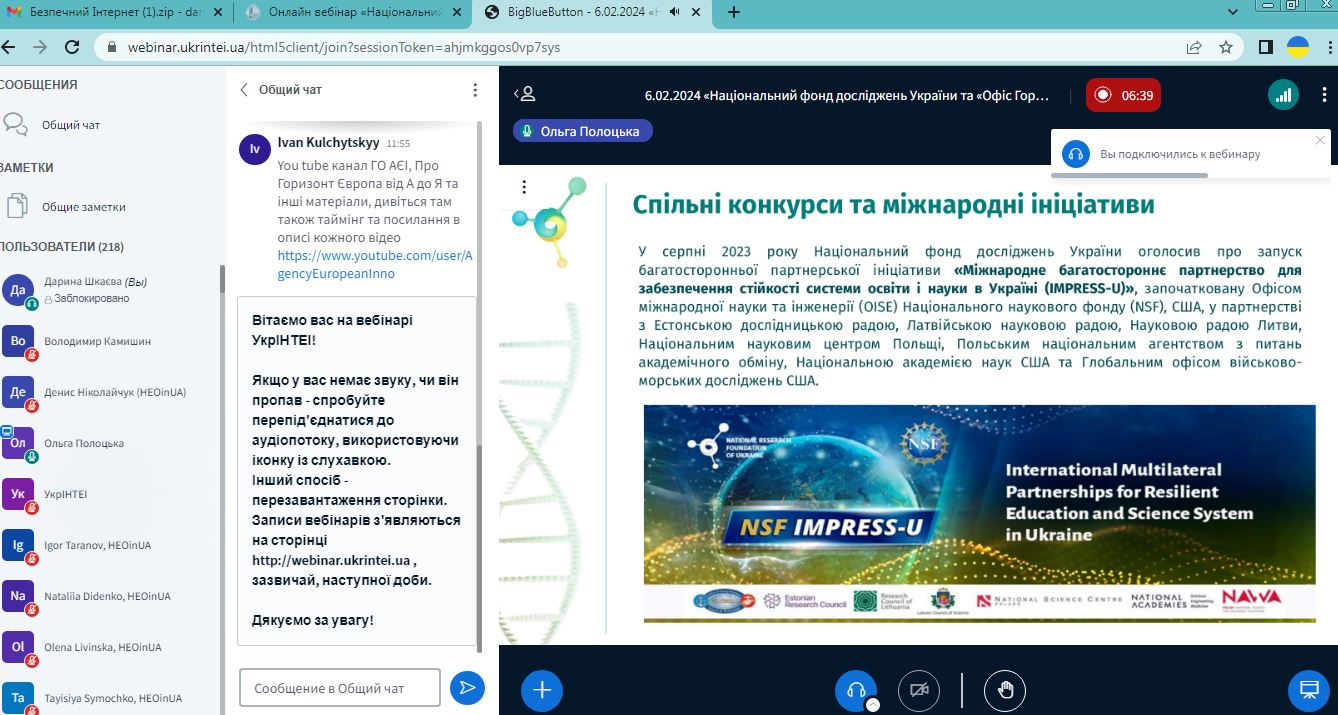Screen dimensions: 1338x715
Task: Bookmark this page with the star
Action: click(1226, 47)
